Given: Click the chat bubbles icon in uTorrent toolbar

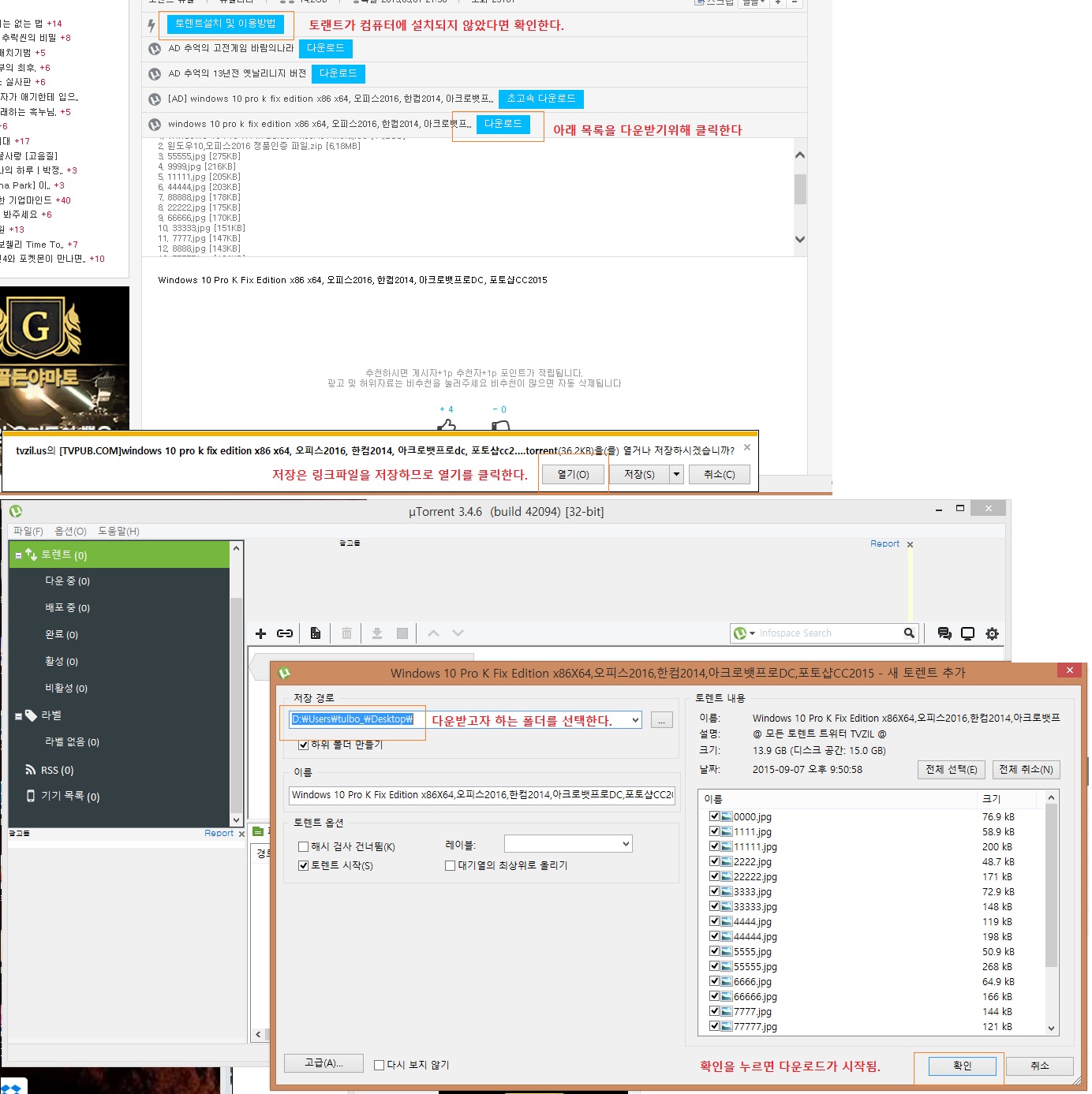Looking at the screenshot, I should click(944, 633).
